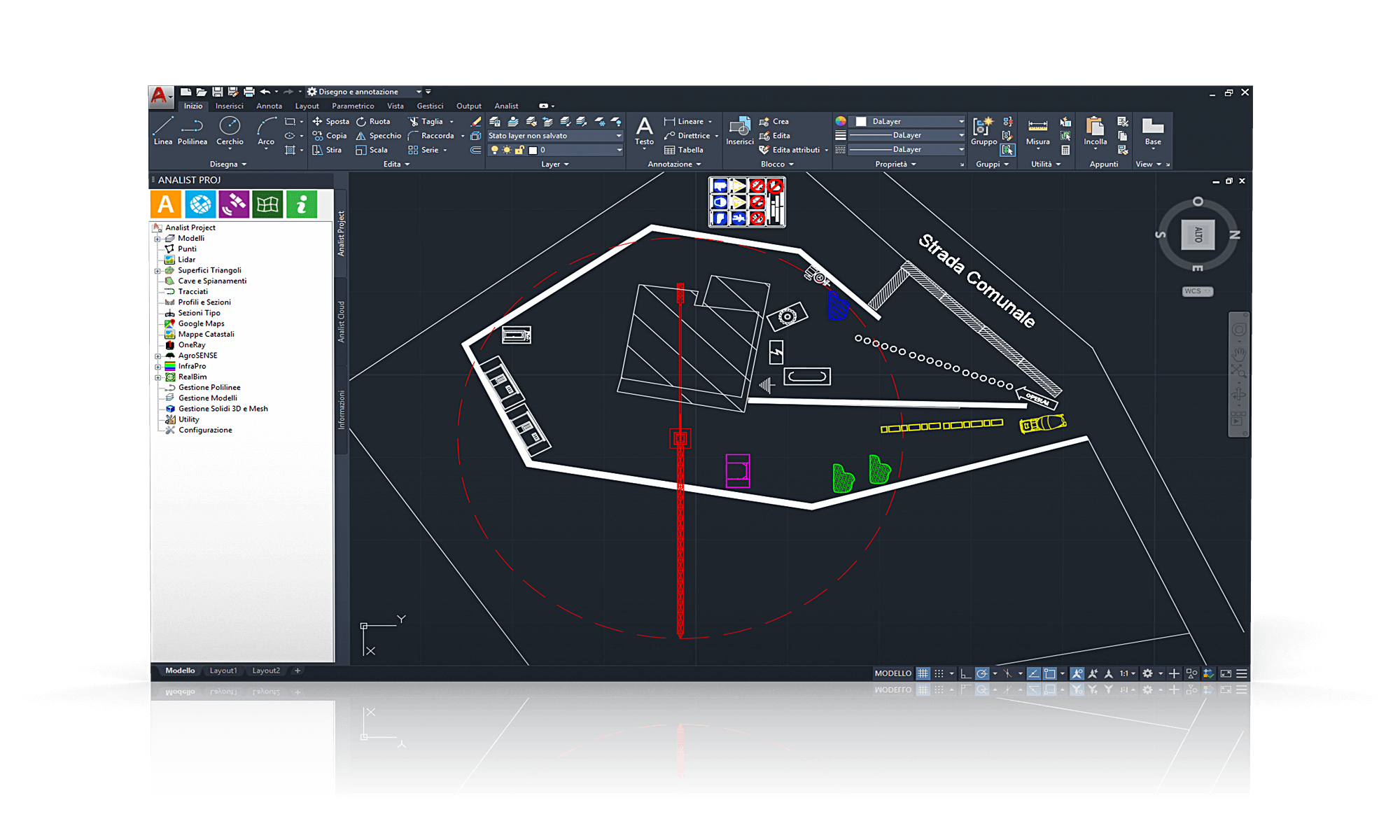1400x840 pixels.
Task: Click the ALTO face of ViewCube
Action: [x=1198, y=234]
